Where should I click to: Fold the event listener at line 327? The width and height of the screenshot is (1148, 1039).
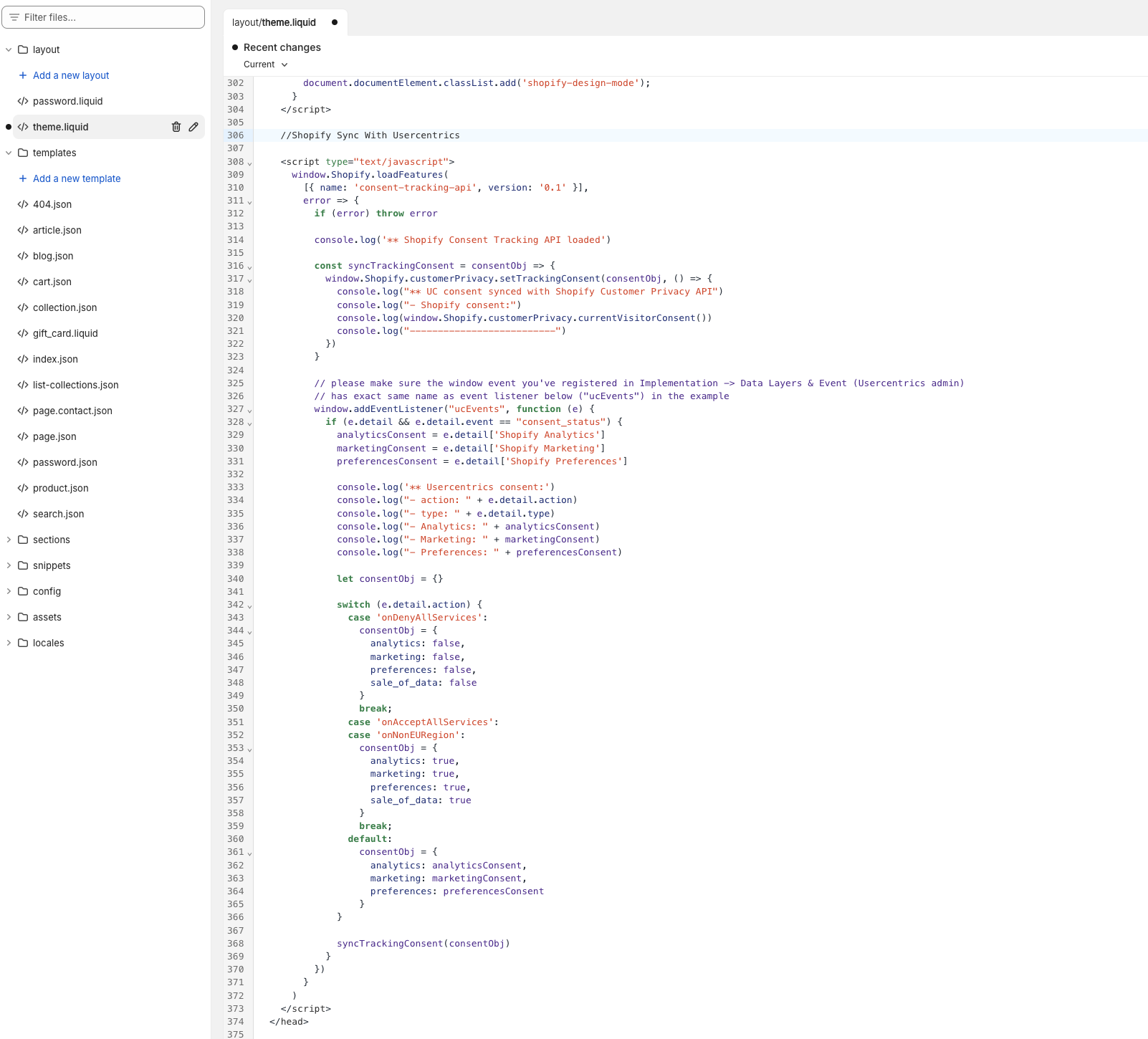tap(250, 410)
